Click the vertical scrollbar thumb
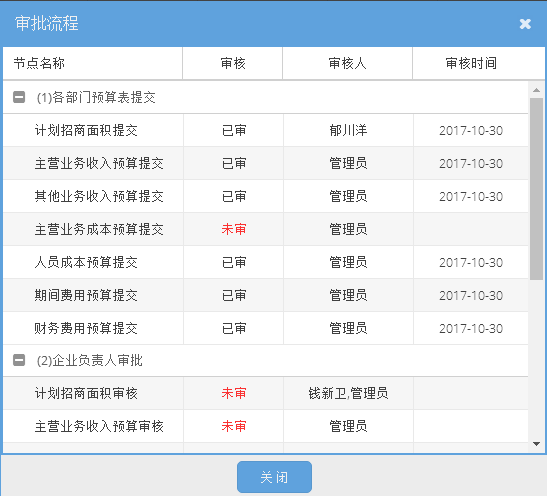This screenshot has height=496, width=547. pos(537,189)
